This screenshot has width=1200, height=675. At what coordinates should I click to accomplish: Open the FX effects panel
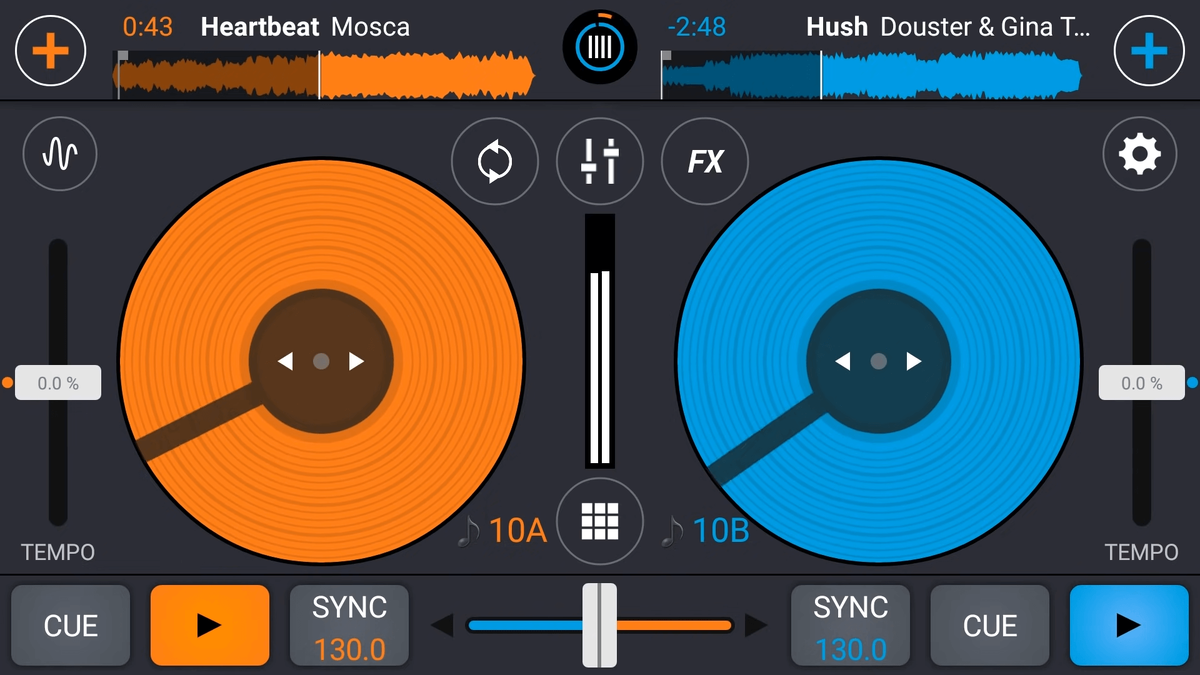click(x=705, y=161)
